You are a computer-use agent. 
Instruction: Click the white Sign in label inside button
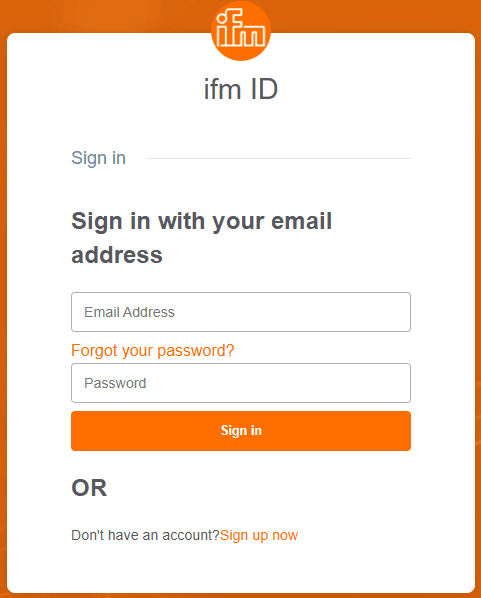[x=241, y=431]
